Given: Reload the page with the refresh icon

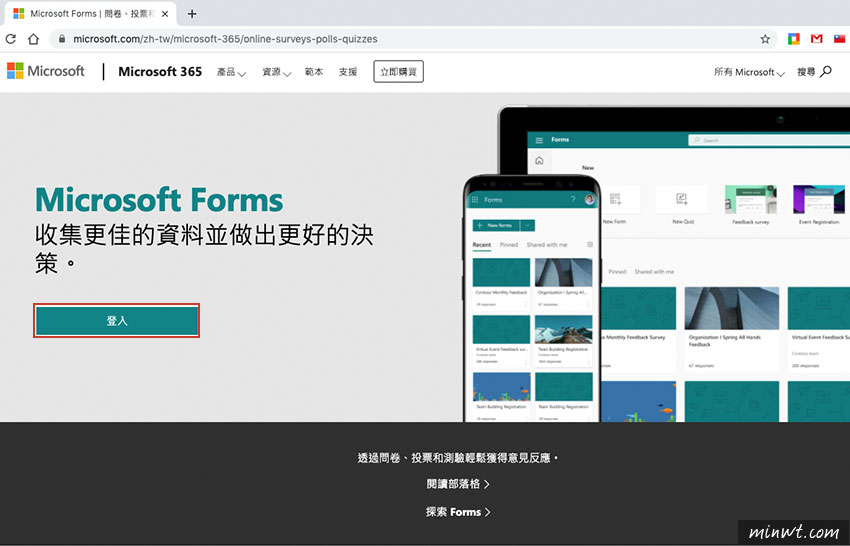Looking at the screenshot, I should coord(10,38).
